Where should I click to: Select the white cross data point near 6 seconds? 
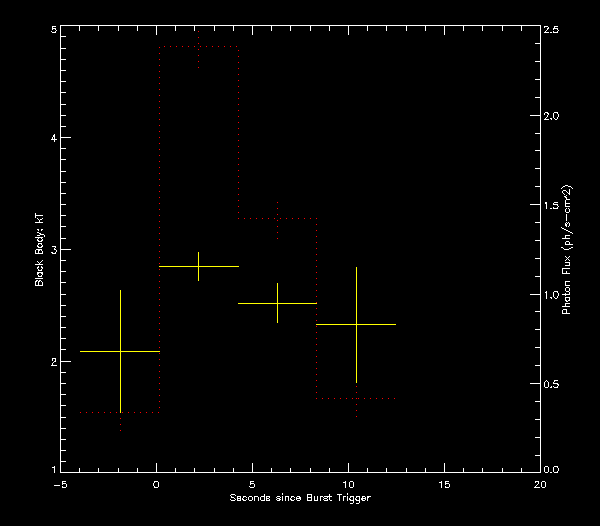coord(277,303)
